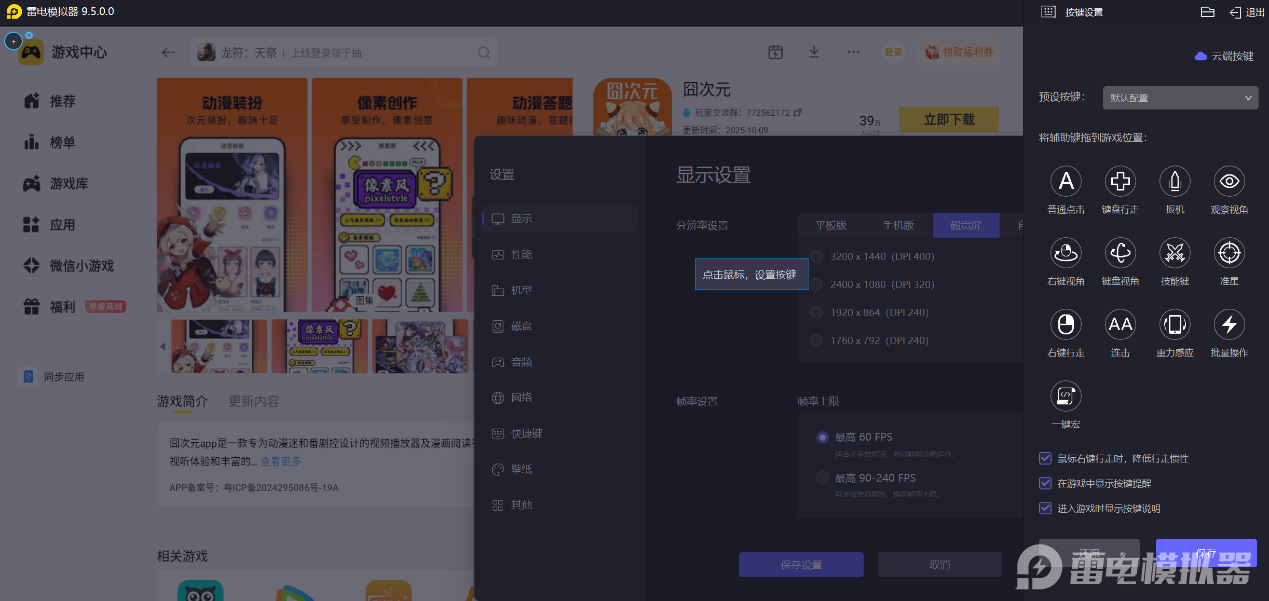Image resolution: width=1269 pixels, height=601 pixels.
Task: Select the 最高 90-240 FPS radio option
Action: [x=823, y=478]
